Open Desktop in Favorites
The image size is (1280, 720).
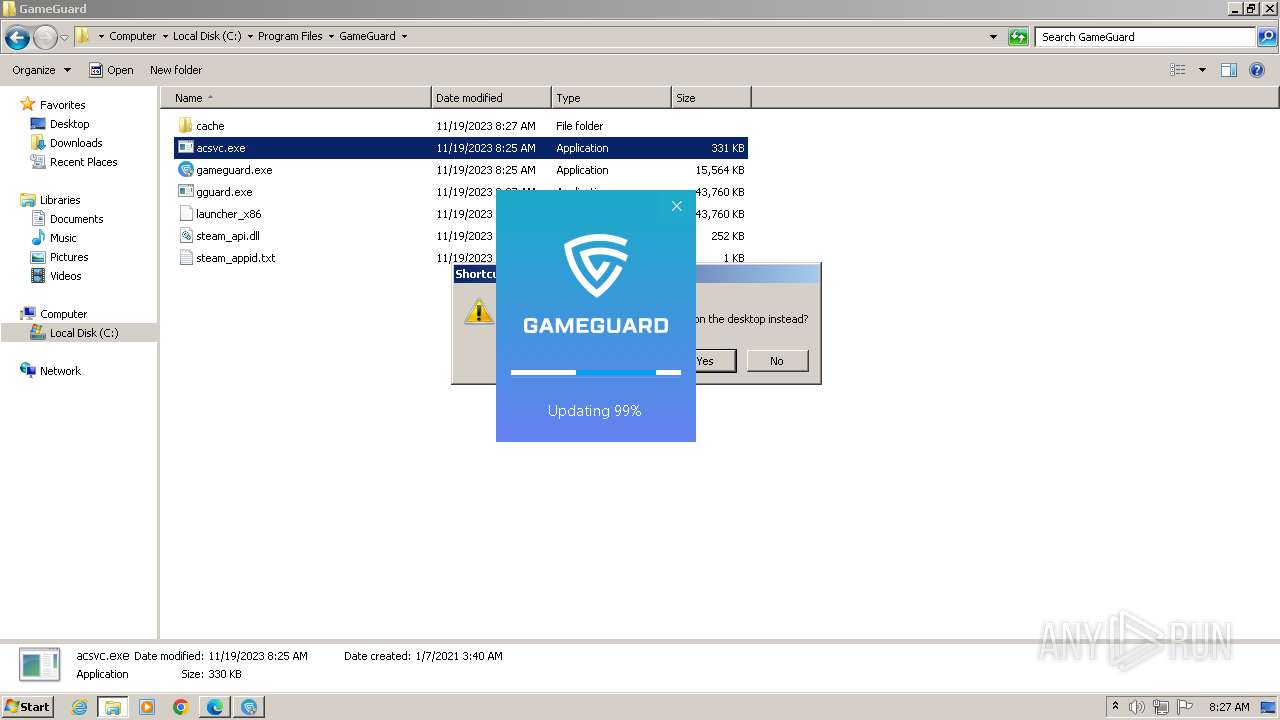pyautogui.click(x=69, y=124)
